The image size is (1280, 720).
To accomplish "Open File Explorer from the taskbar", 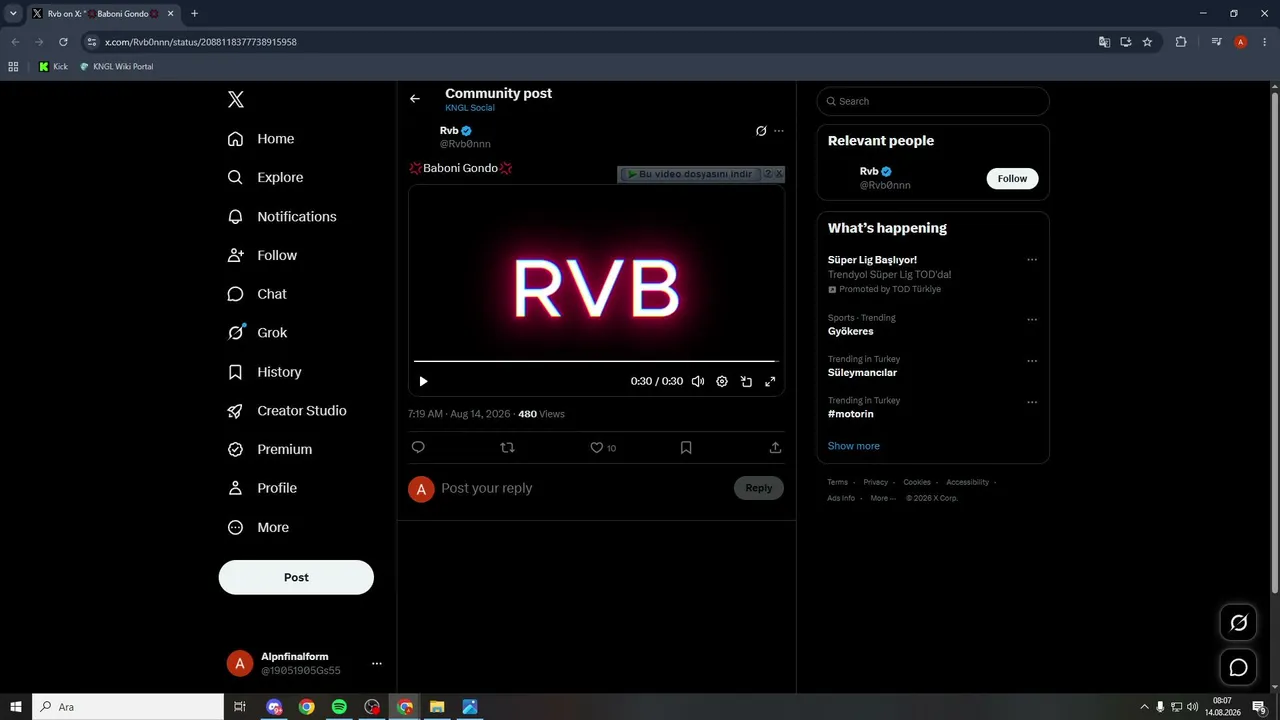I will click(437, 707).
